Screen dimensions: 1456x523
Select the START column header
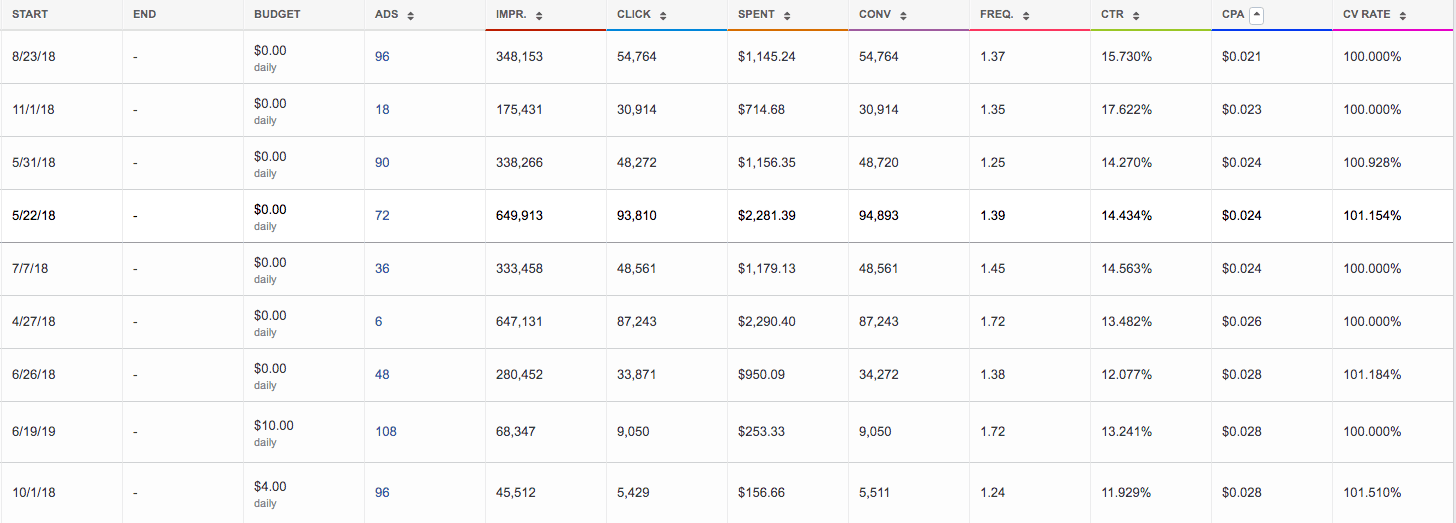[30, 15]
